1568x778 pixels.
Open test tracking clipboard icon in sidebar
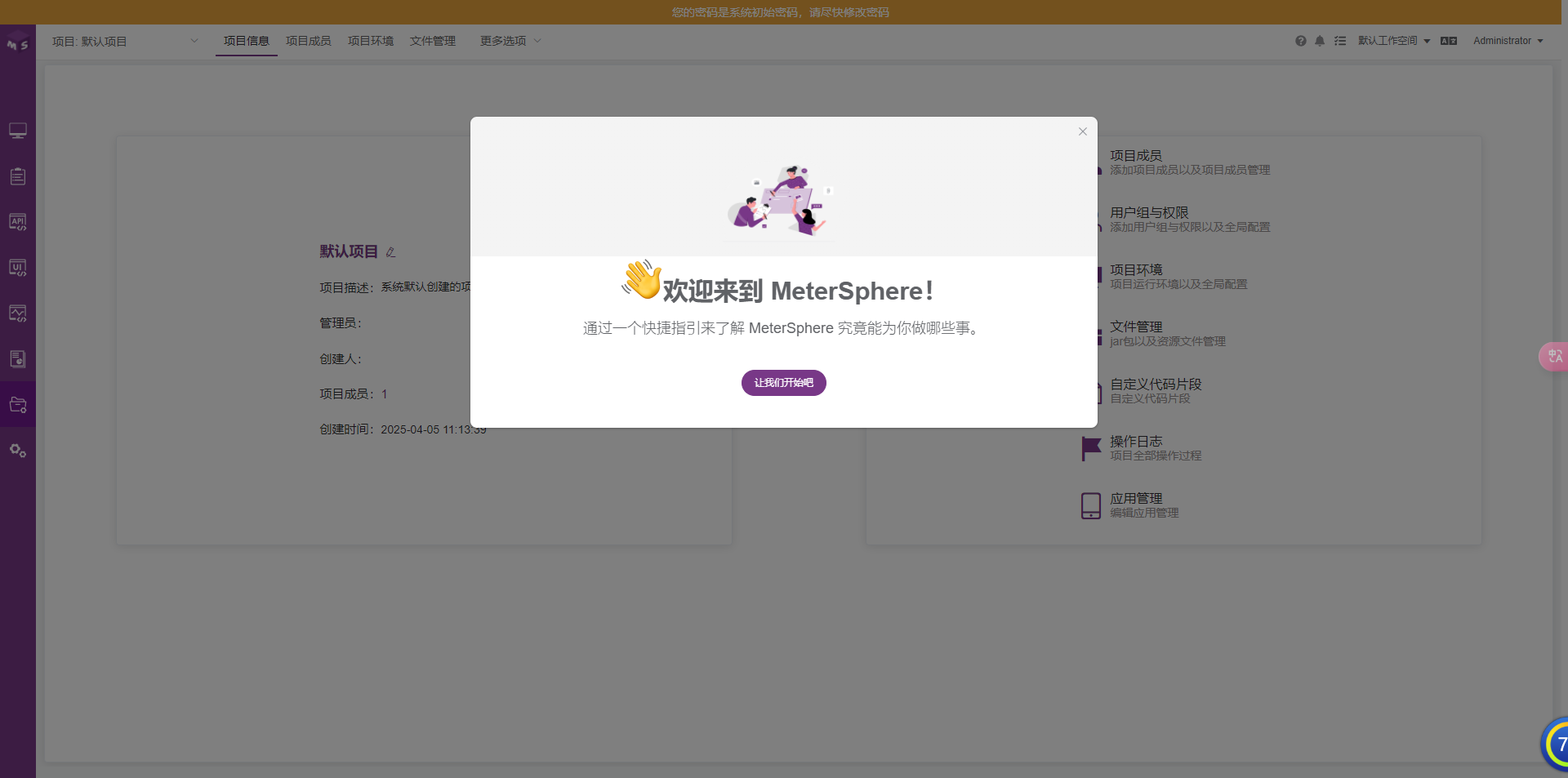18,176
